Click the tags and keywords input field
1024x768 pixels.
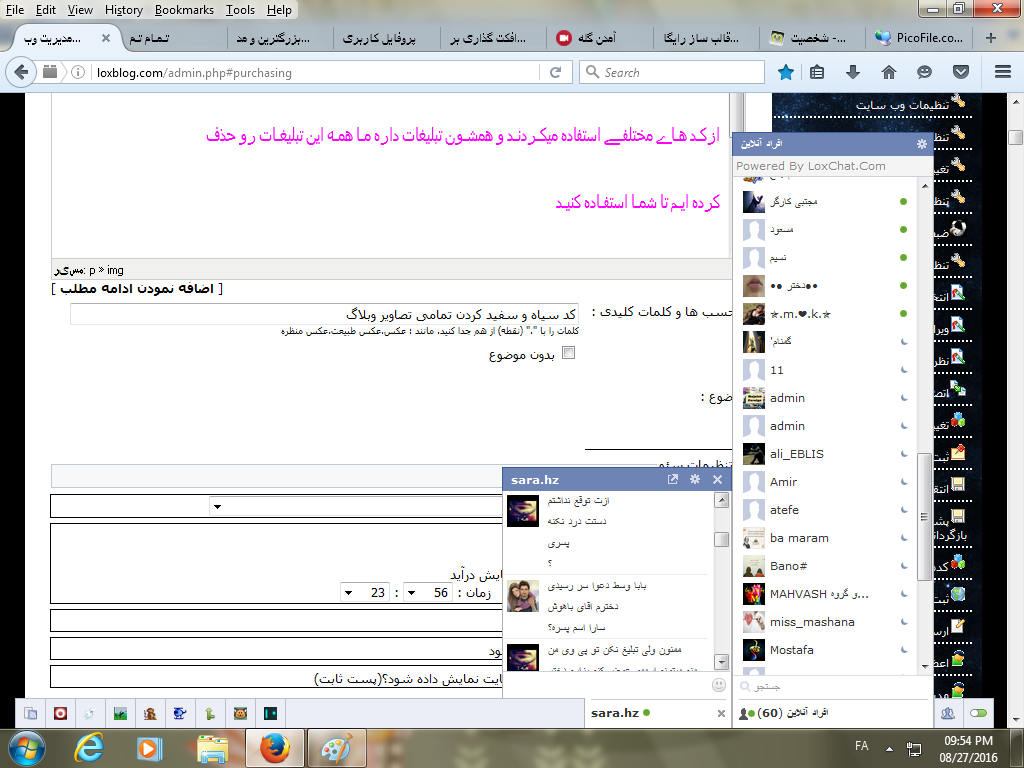tap(324, 314)
